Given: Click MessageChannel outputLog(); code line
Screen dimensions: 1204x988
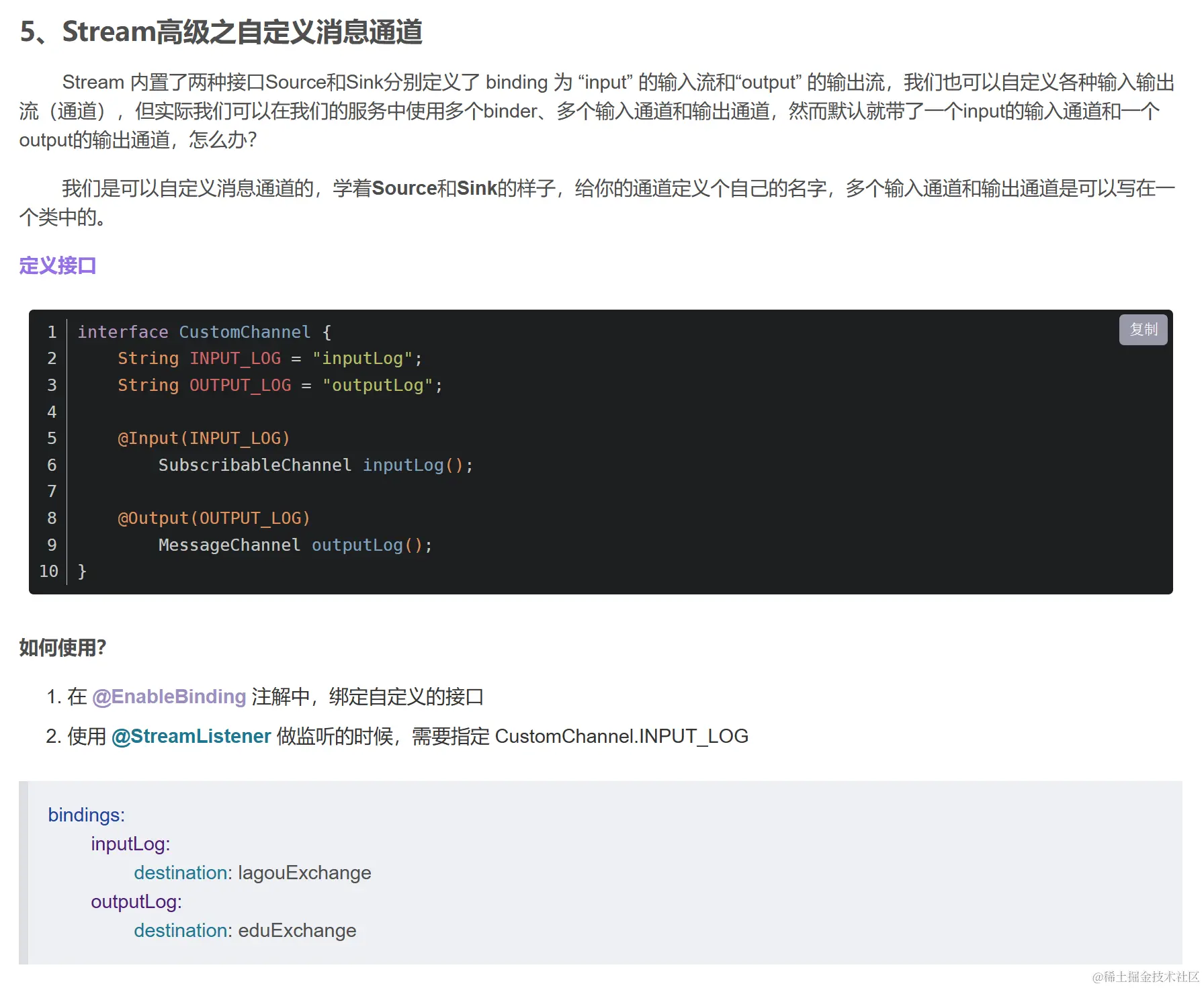Looking at the screenshot, I should click(x=296, y=545).
